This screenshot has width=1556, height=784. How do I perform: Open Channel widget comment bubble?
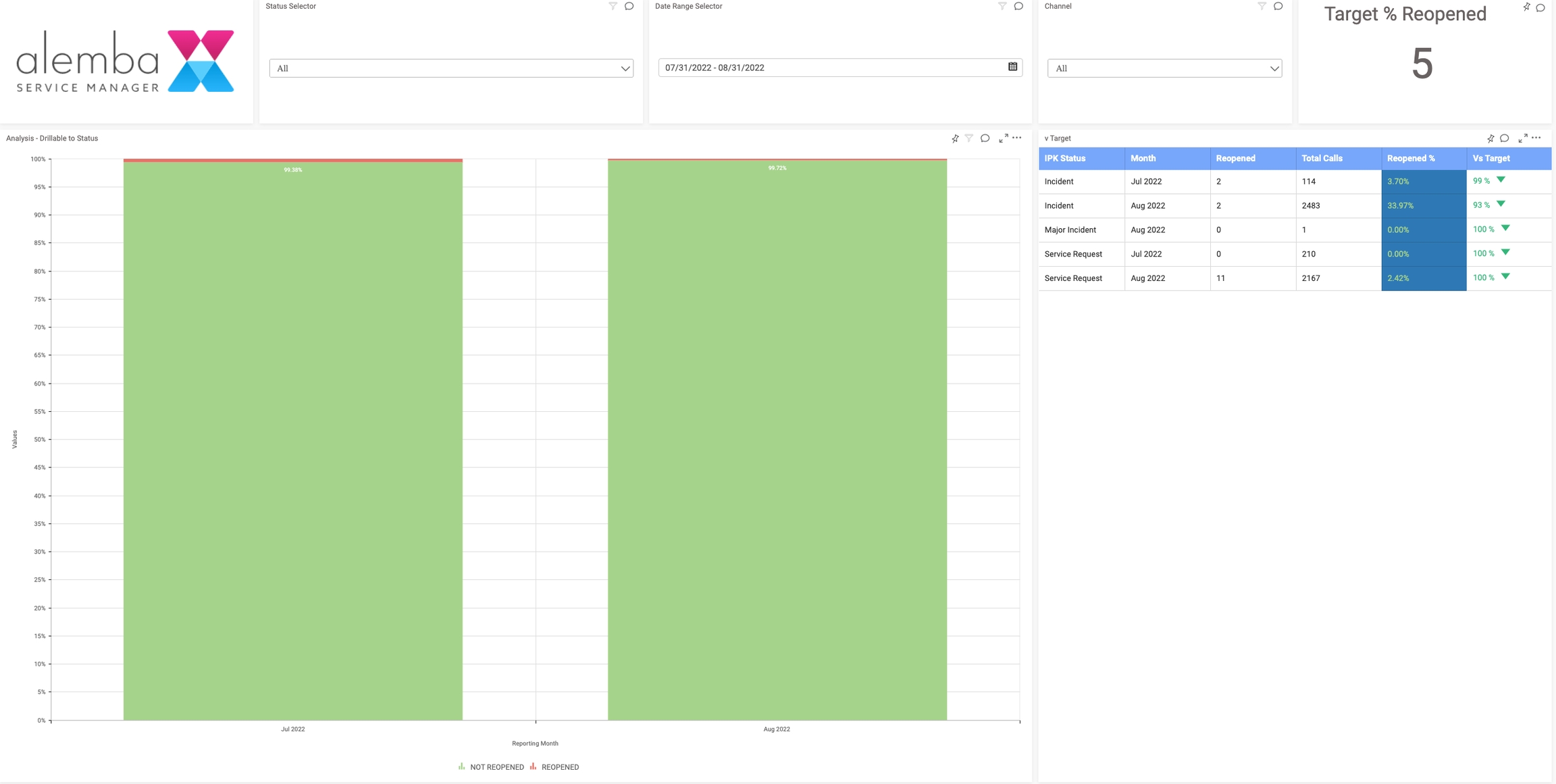pyautogui.click(x=1278, y=6)
